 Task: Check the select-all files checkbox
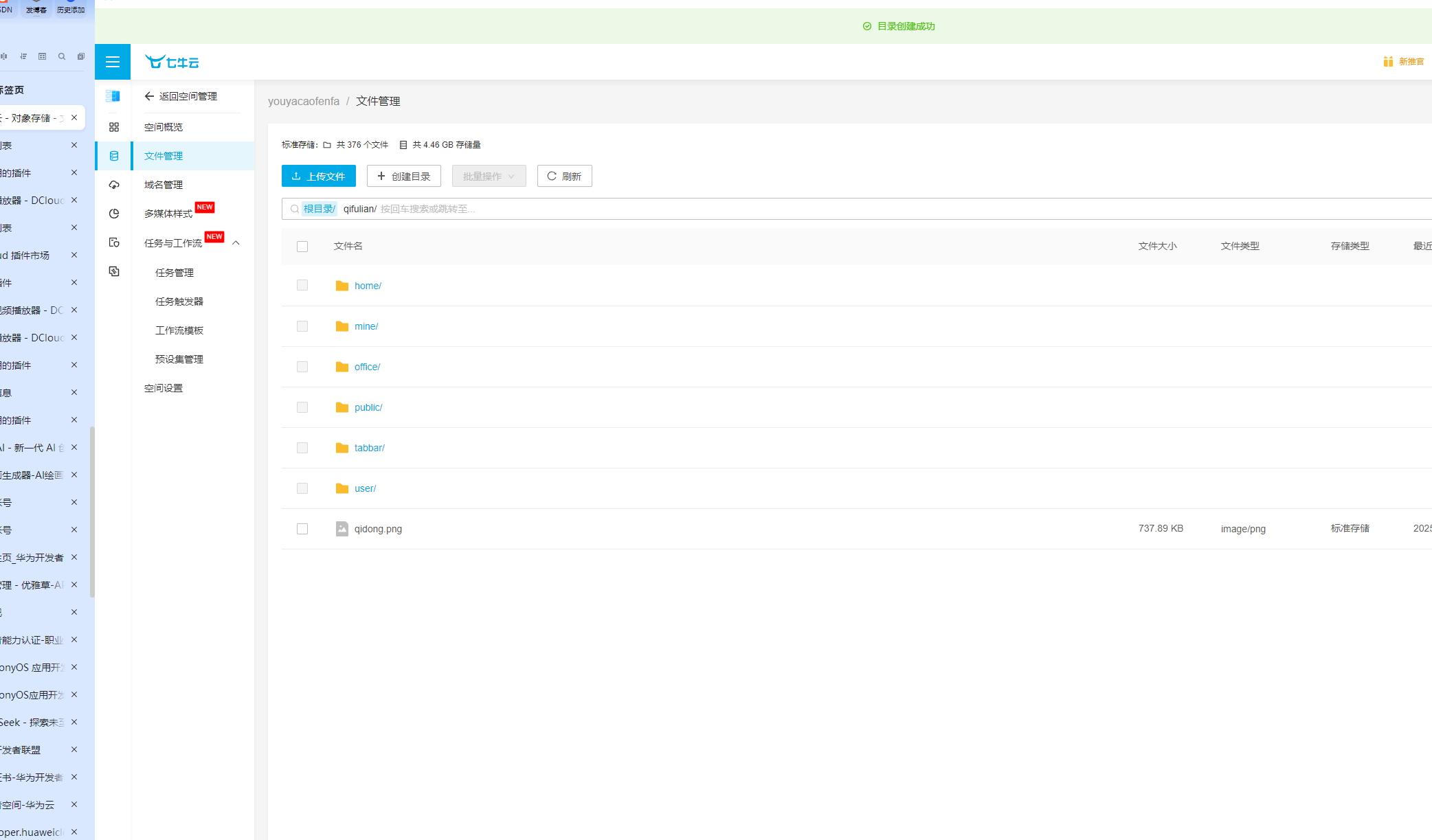pos(302,247)
